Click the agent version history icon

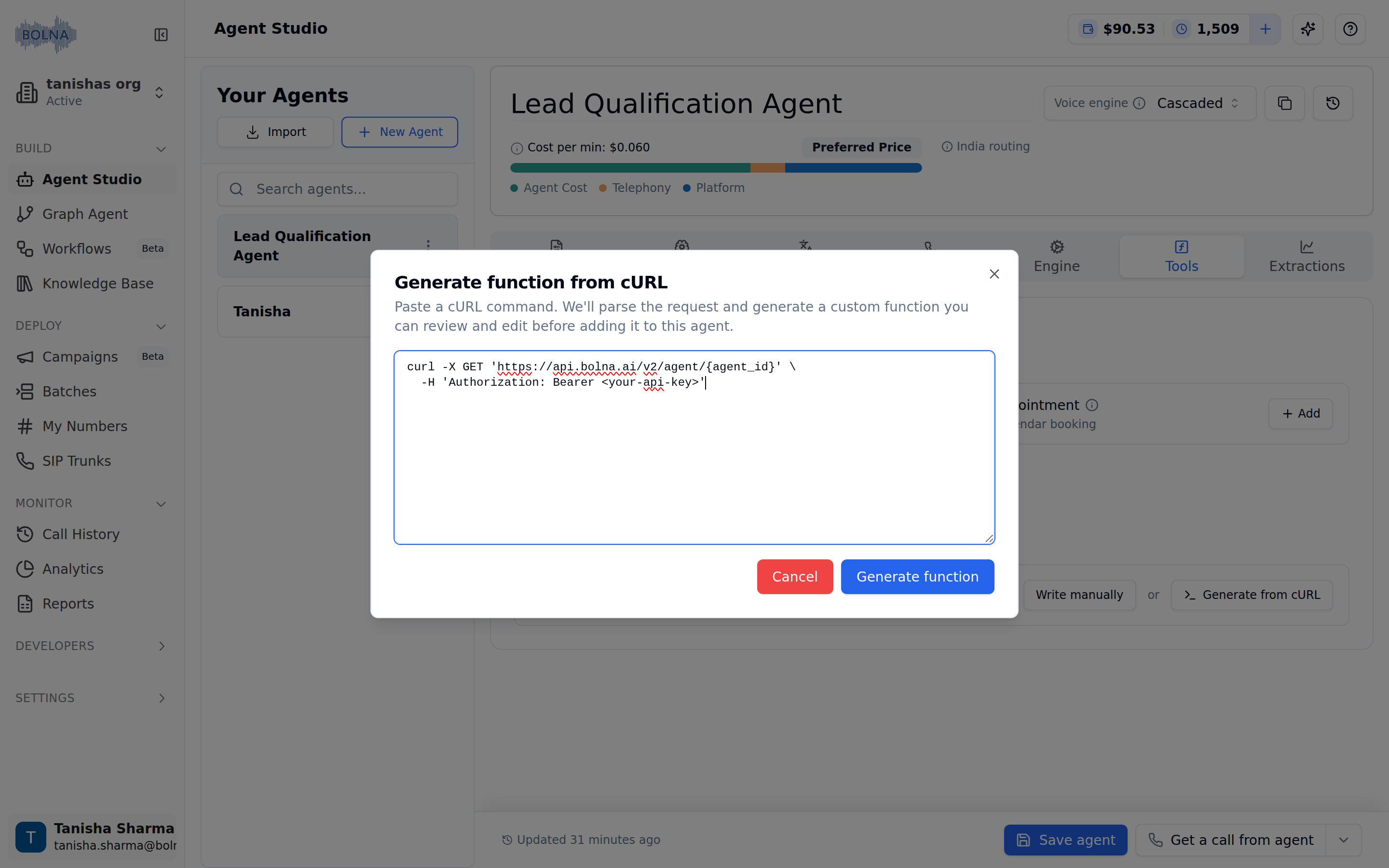click(x=1333, y=103)
